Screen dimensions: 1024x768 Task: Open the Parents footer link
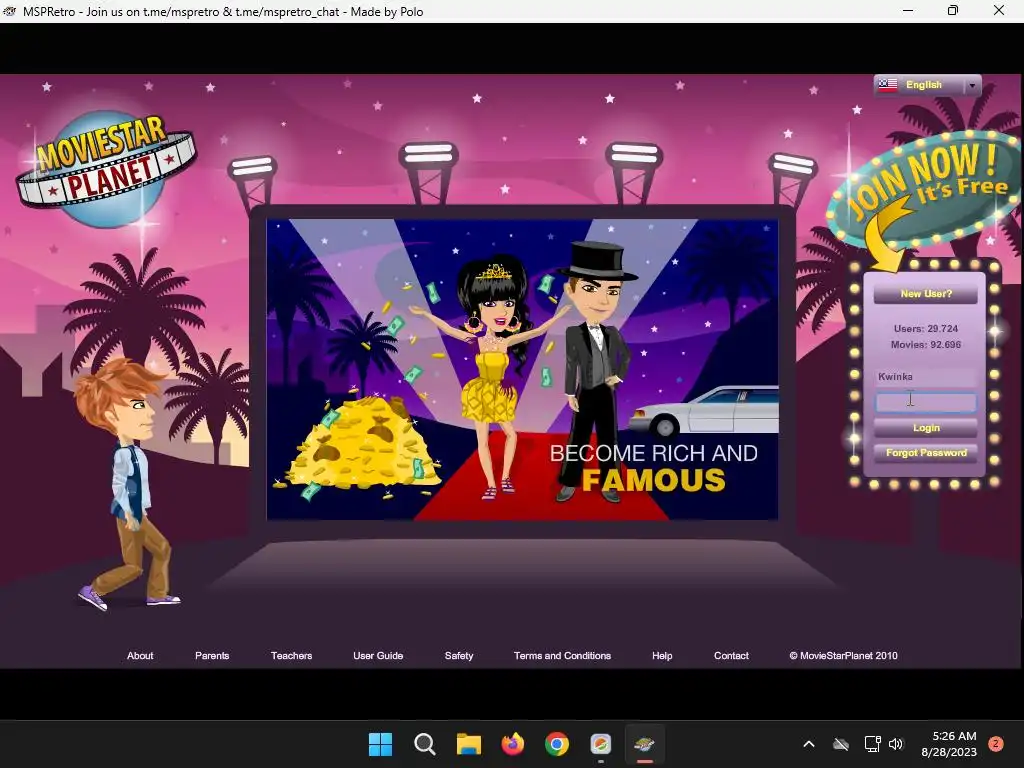point(212,656)
